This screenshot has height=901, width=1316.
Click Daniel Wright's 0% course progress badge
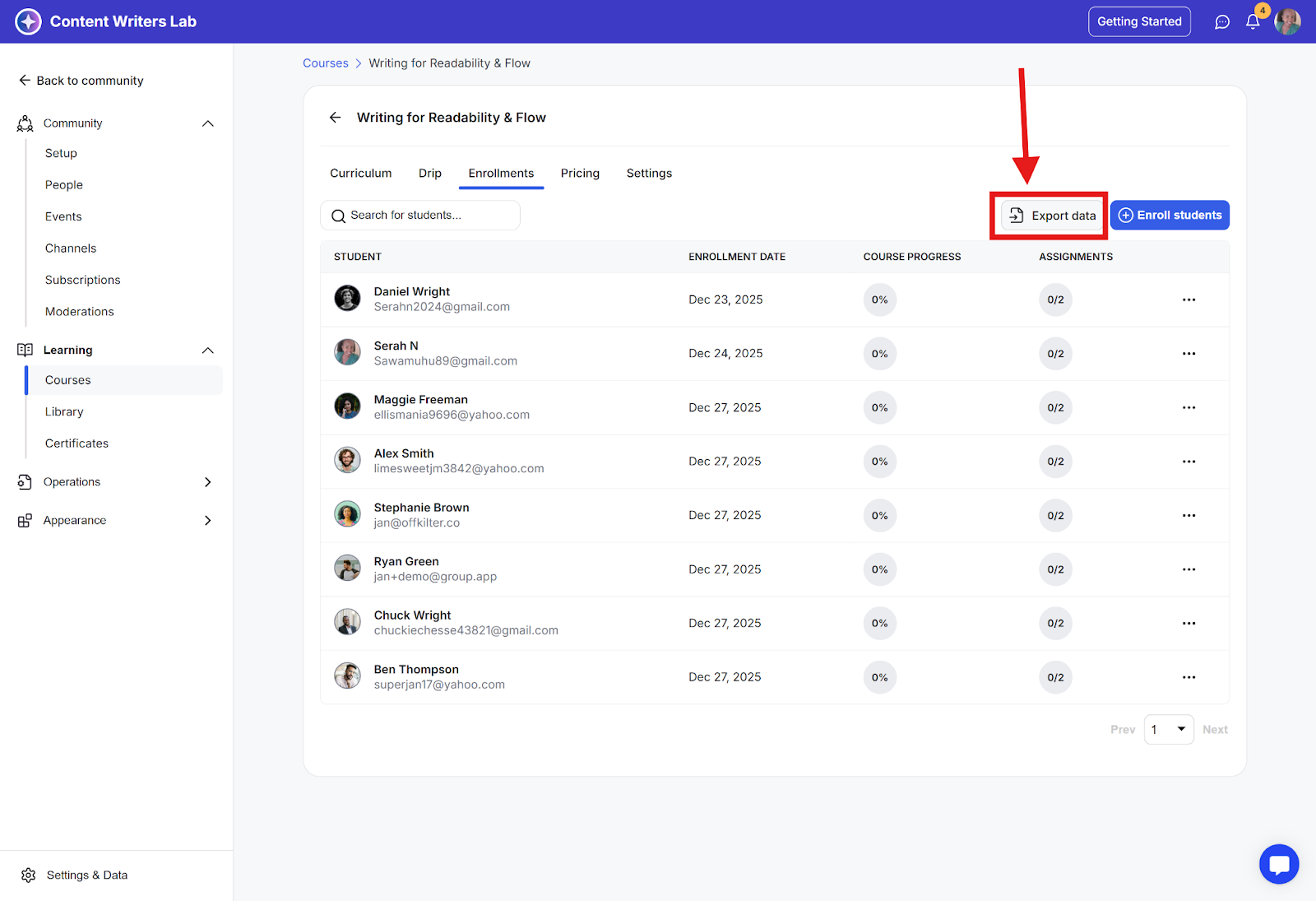[880, 300]
